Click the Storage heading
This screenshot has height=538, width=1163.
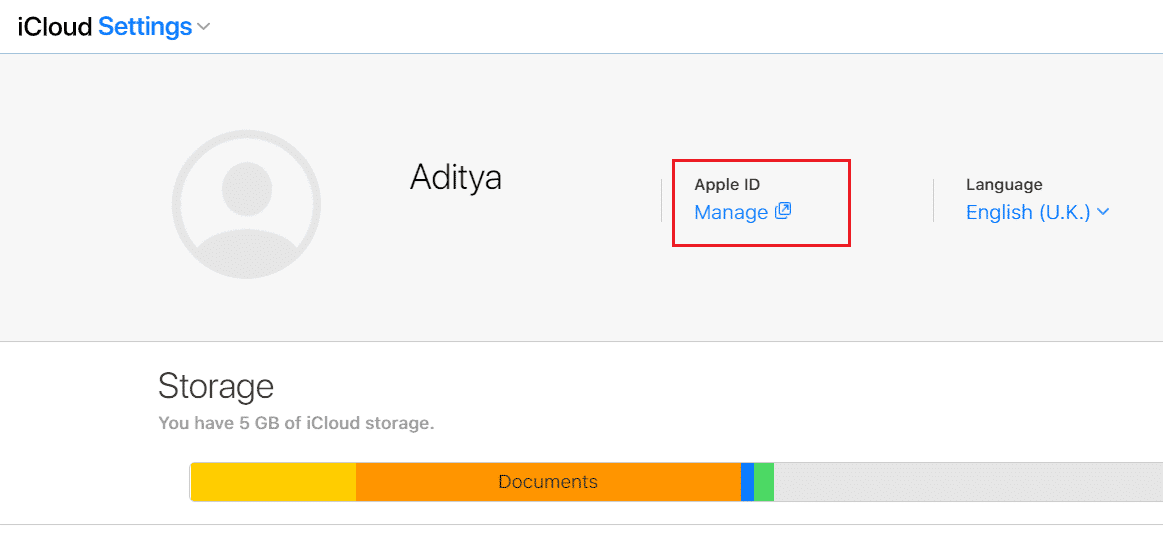(x=216, y=387)
